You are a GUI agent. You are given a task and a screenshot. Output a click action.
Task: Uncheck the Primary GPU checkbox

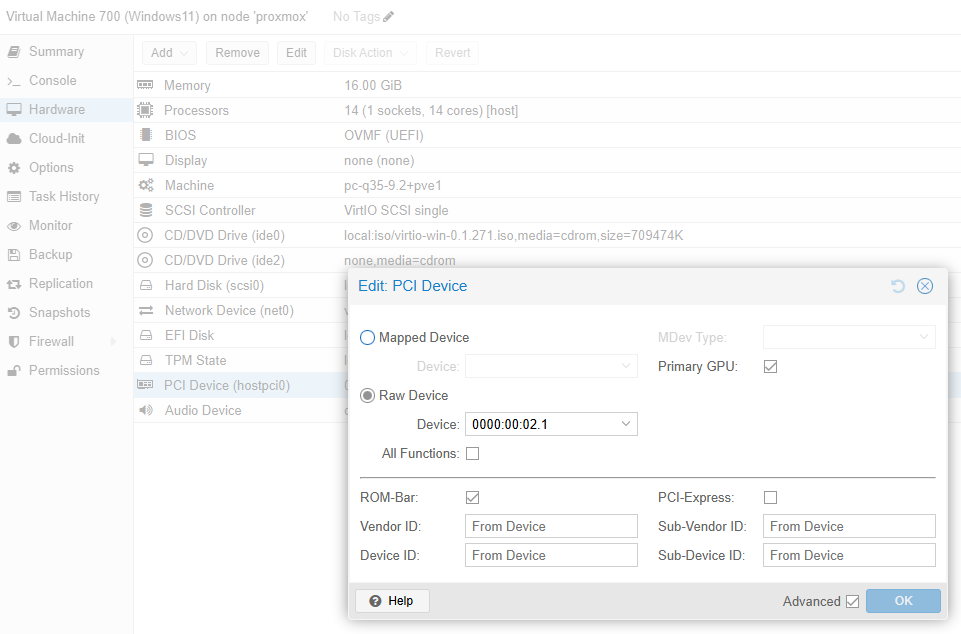click(770, 367)
